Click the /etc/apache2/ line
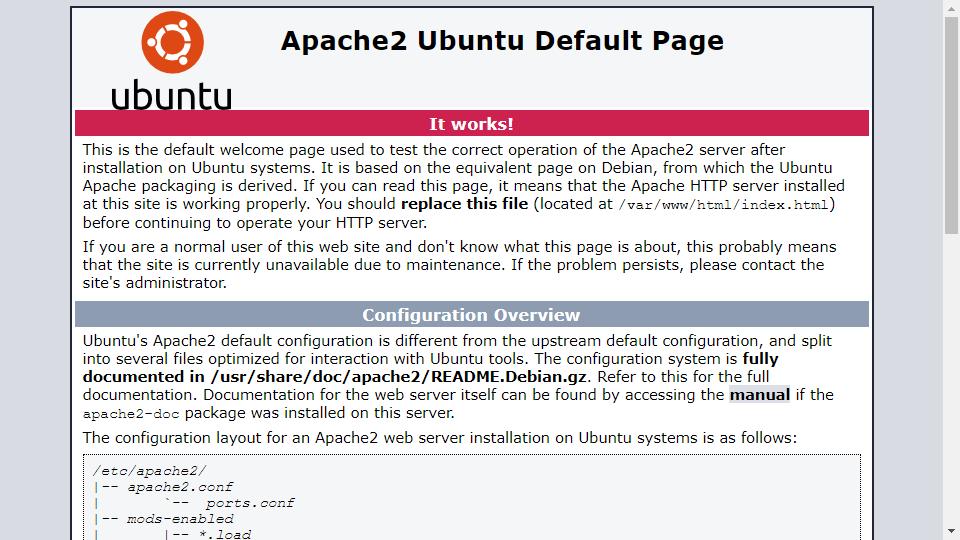This screenshot has width=960, height=540. tap(149, 471)
